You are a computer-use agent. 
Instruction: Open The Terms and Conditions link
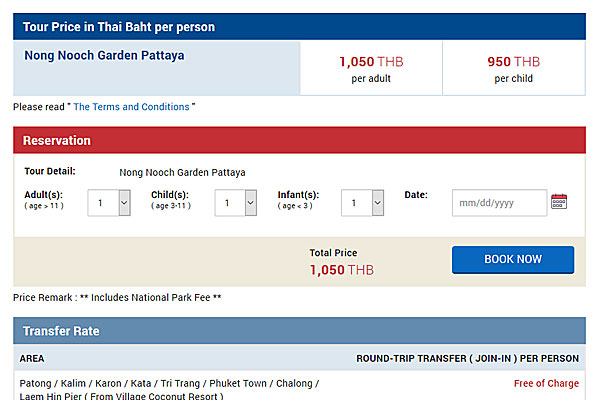point(131,107)
